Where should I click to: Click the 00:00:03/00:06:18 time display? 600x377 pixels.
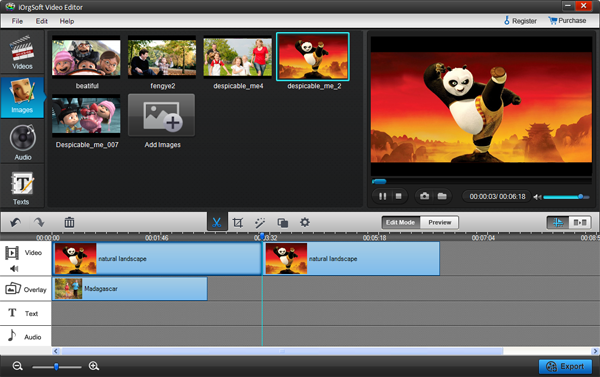coord(497,197)
